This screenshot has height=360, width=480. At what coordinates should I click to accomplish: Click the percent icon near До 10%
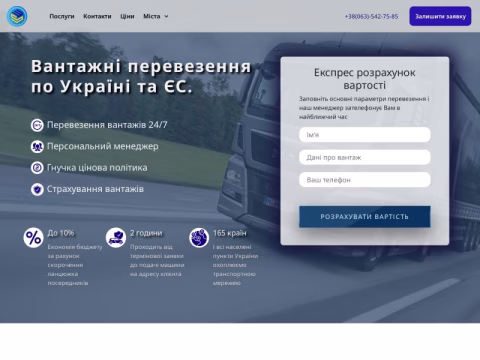(x=33, y=238)
